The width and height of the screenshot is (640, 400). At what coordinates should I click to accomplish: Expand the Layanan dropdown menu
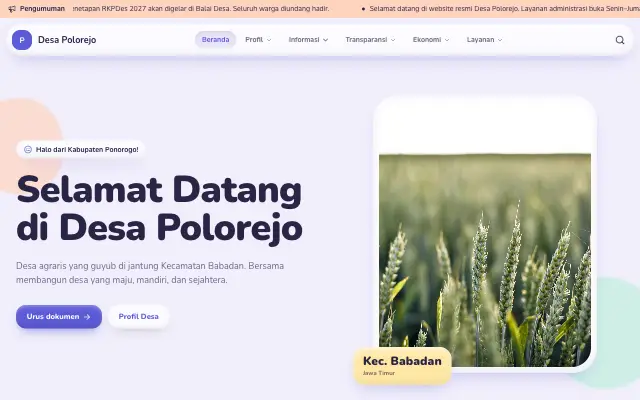point(484,40)
